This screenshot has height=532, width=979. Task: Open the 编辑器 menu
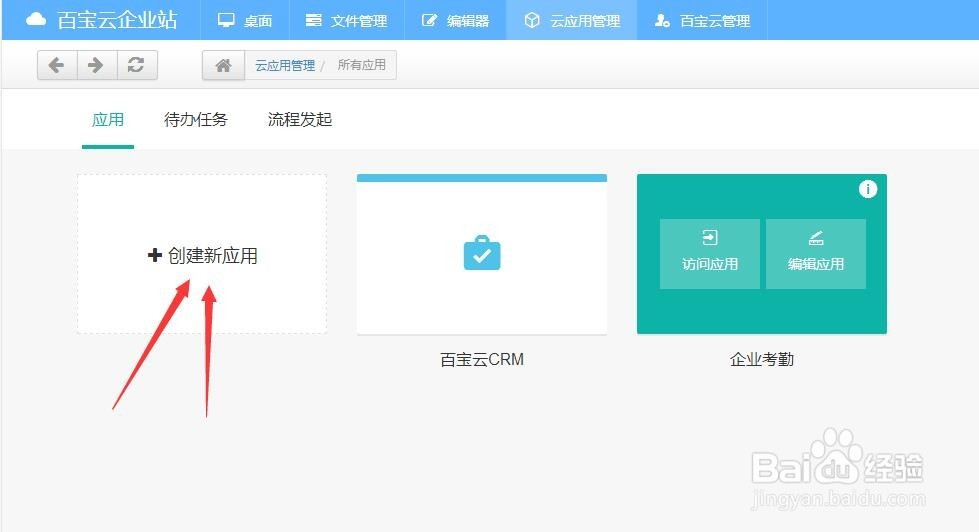[x=455, y=21]
